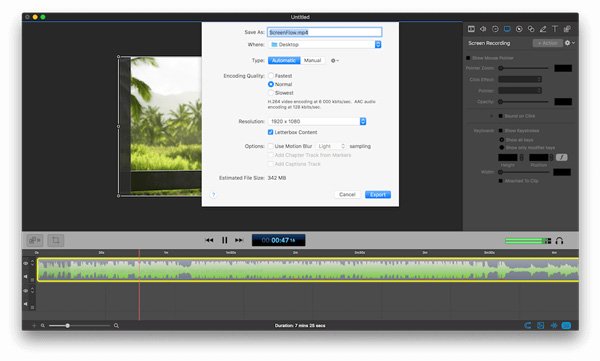600x361 pixels.
Task: Open the Annotations pencil tab icon
Action: (x=543, y=29)
